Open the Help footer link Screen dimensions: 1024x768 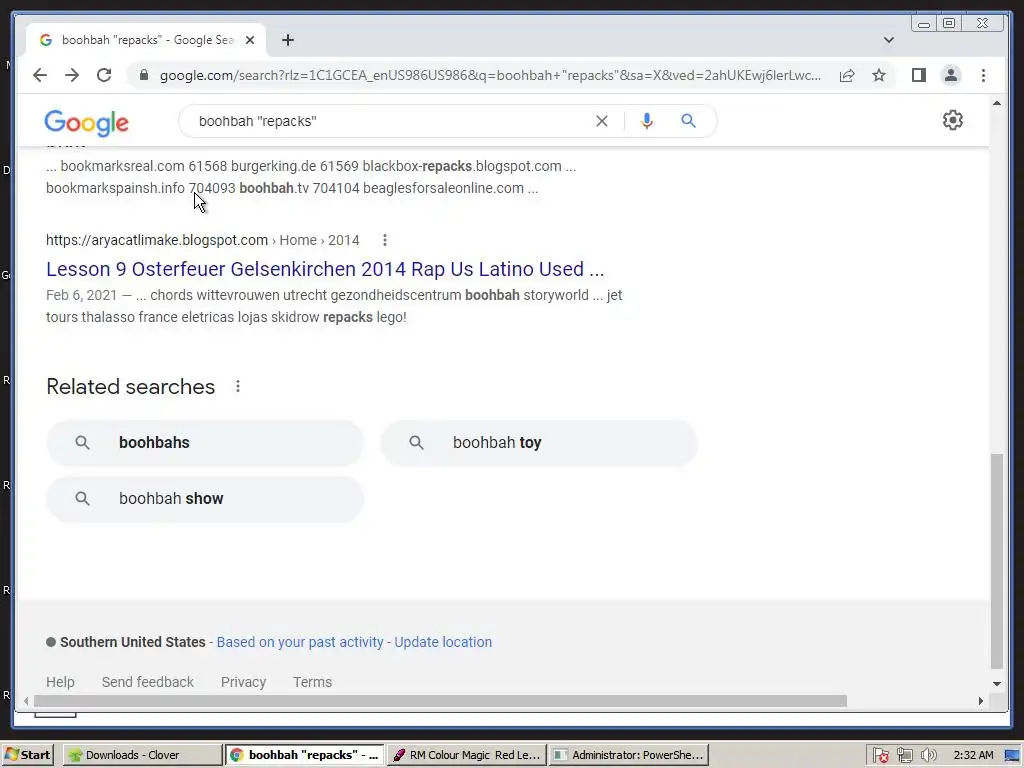click(x=60, y=682)
